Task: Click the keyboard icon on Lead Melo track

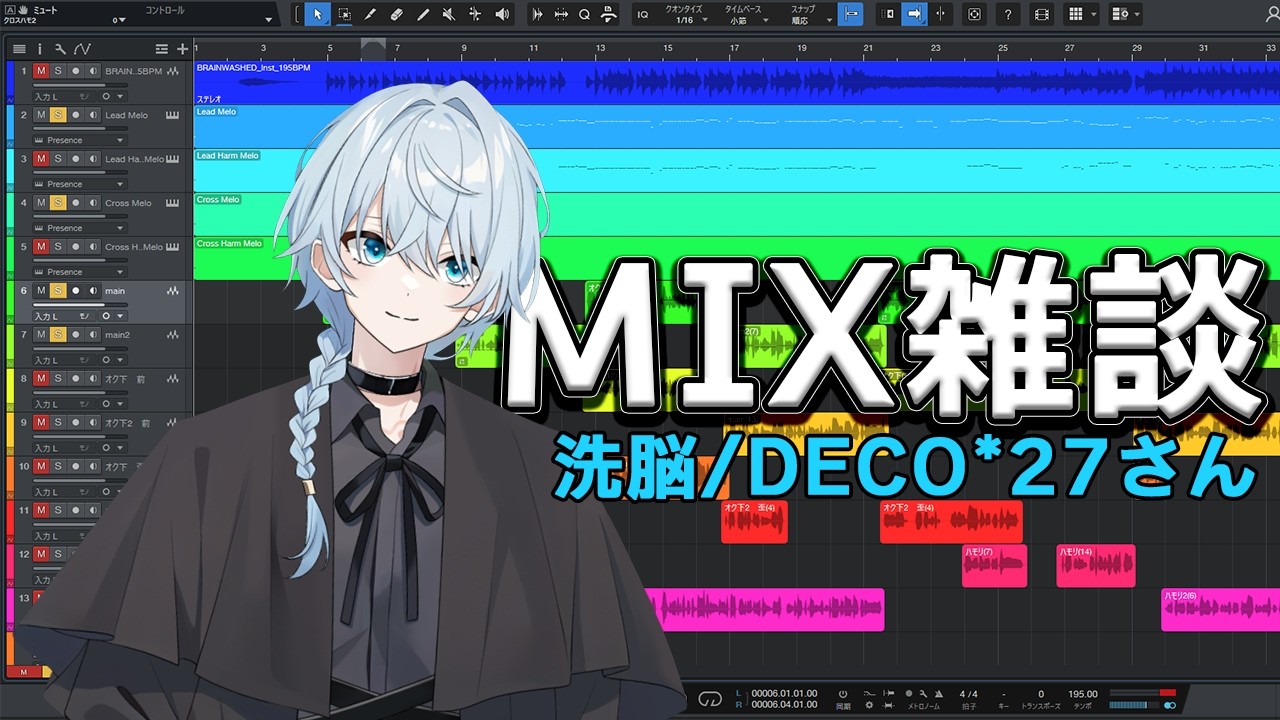Action: (172, 115)
